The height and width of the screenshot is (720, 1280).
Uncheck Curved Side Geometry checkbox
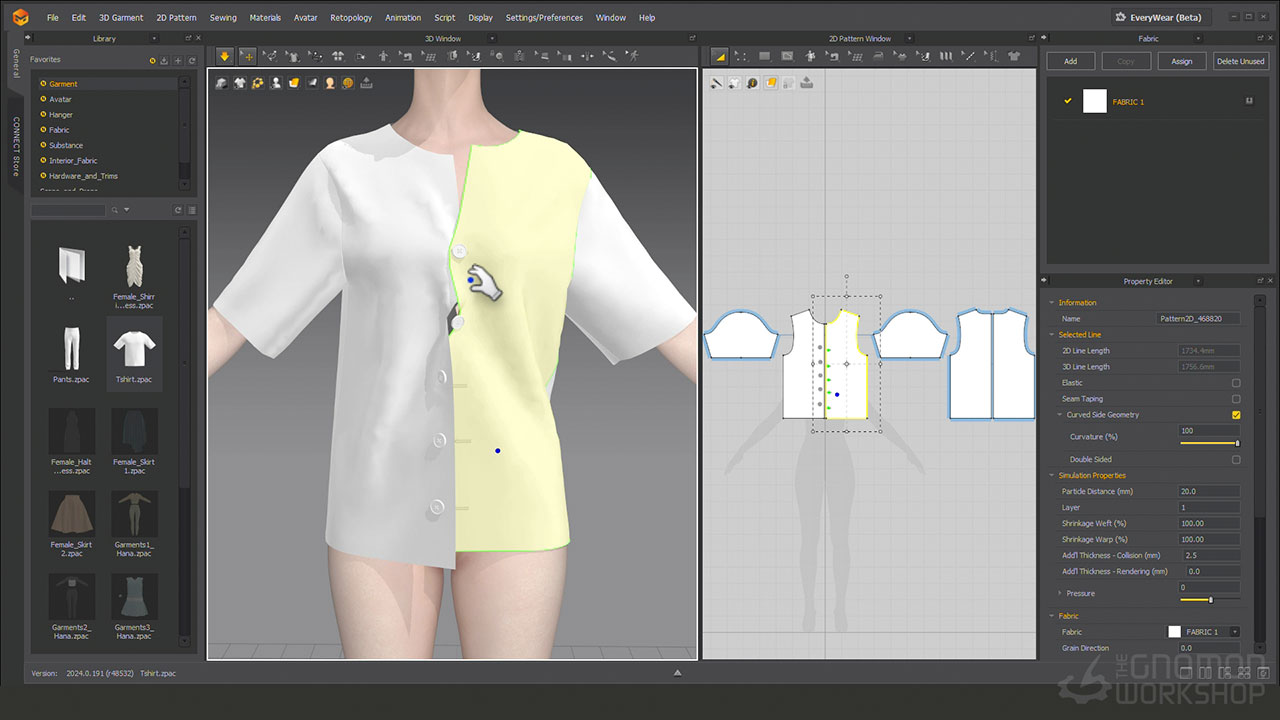(1236, 415)
